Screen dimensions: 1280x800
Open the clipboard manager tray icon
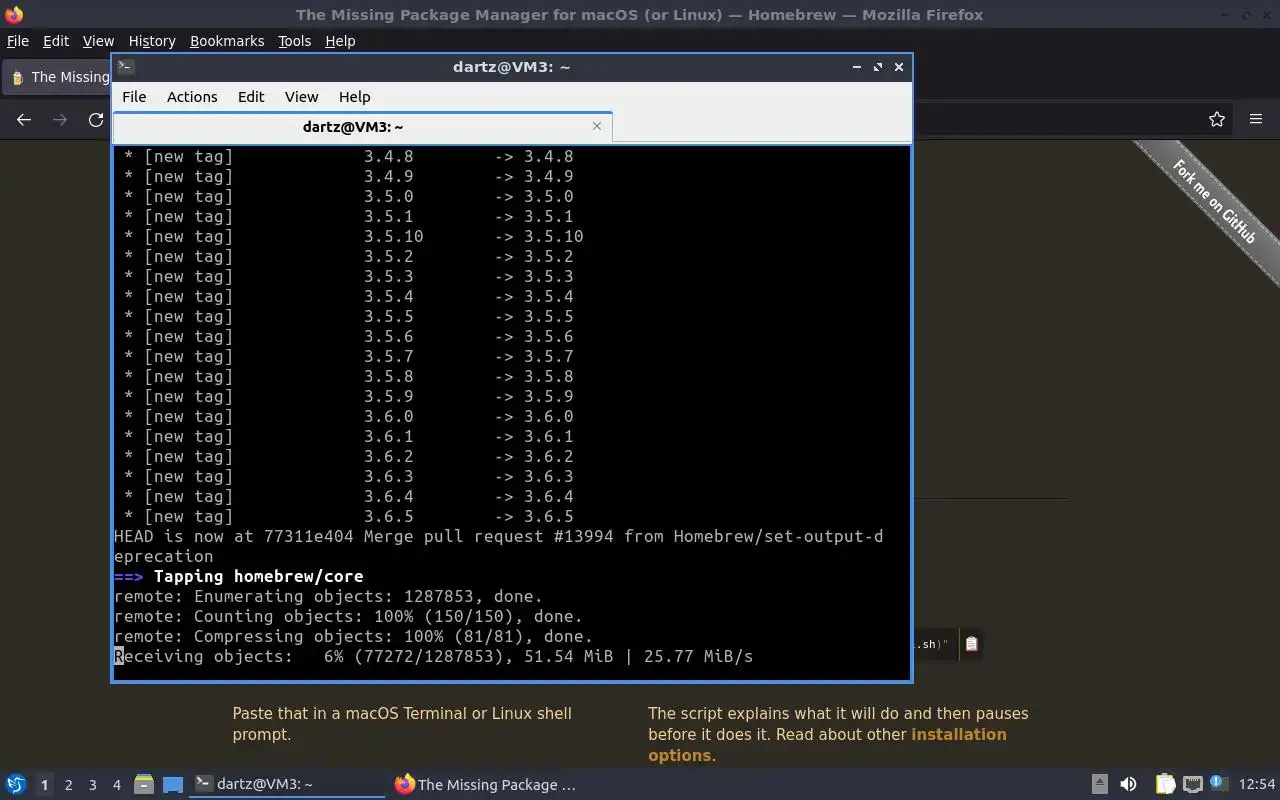[x=1165, y=784]
